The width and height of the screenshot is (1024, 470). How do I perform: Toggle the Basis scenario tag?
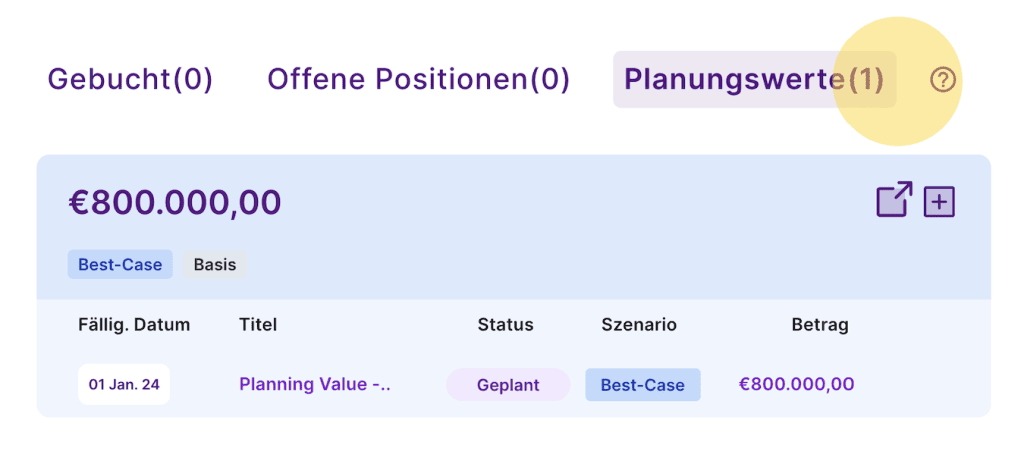(x=215, y=265)
